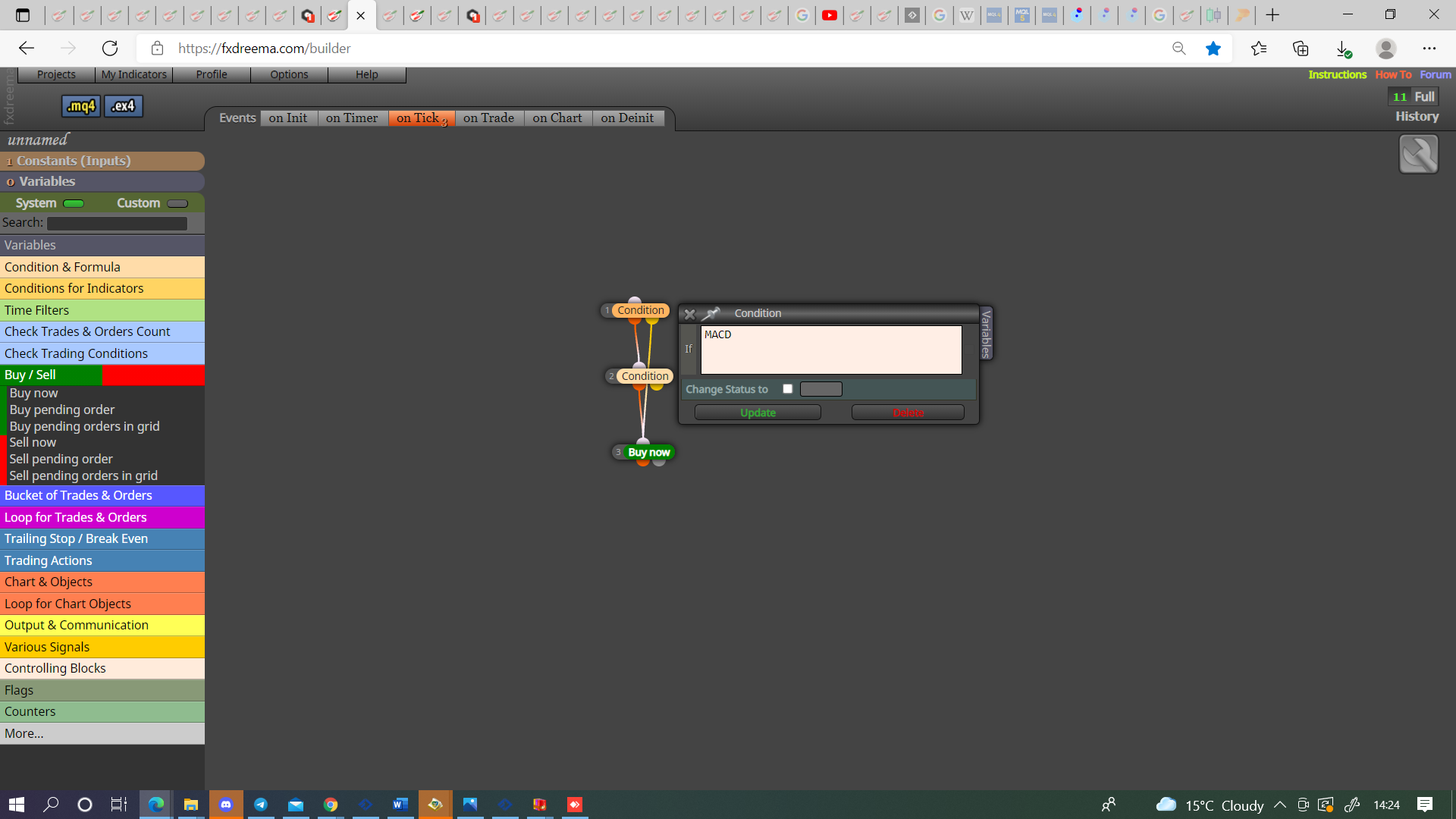Screen dimensions: 1456x819
Task: Toggle the System blocks switch
Action: [74, 203]
